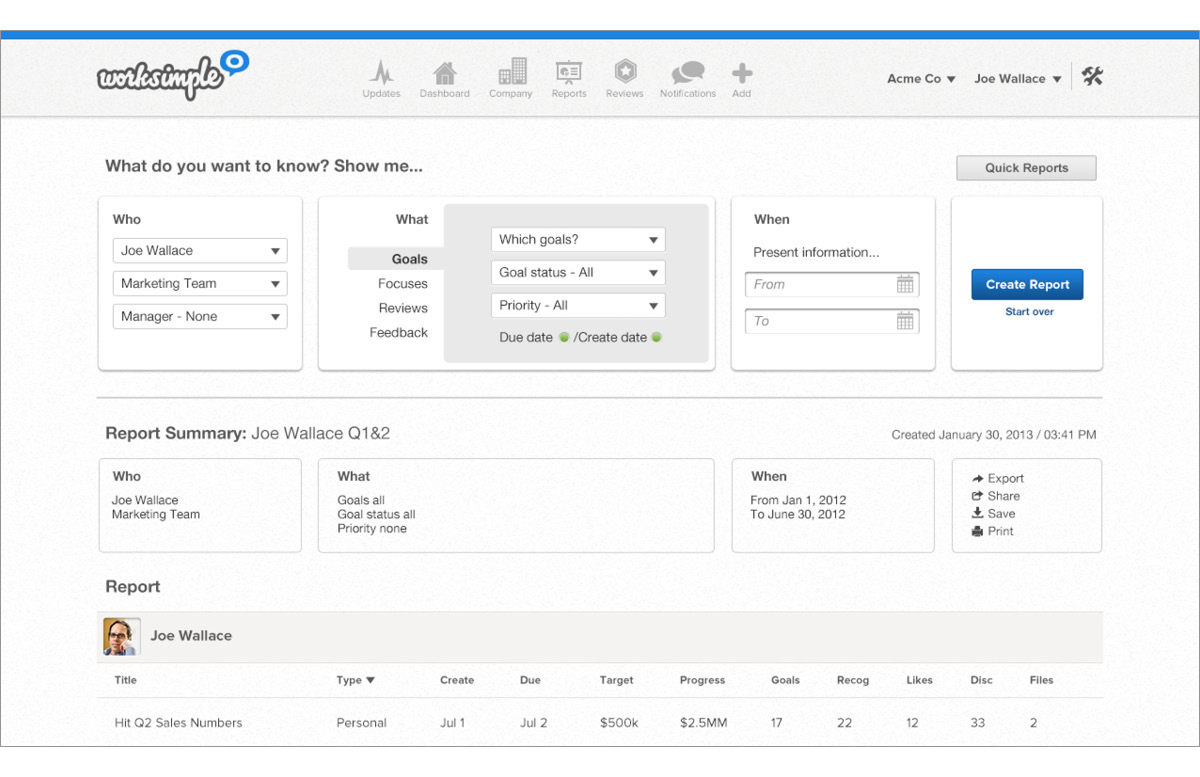Open the Acme Co company menu
Viewport: 1200px width, 777px height.
pyautogui.click(x=921, y=79)
